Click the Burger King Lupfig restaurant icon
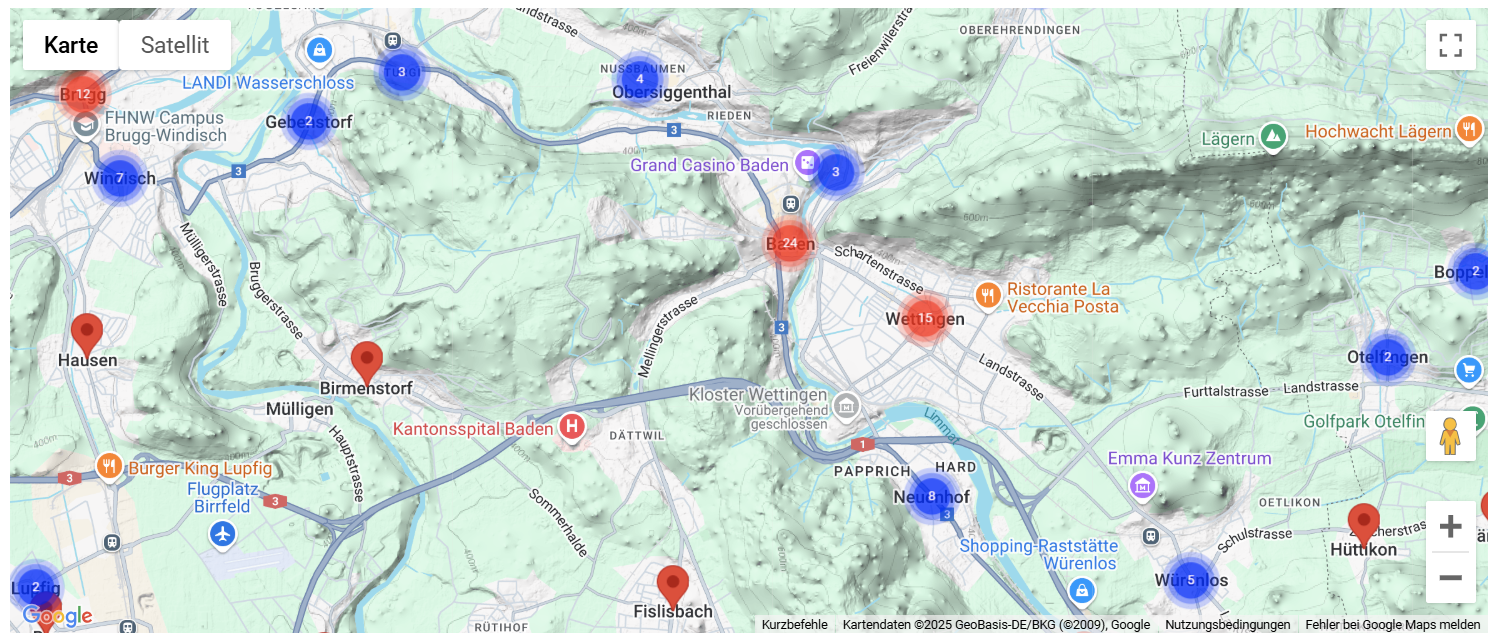 pyautogui.click(x=110, y=465)
